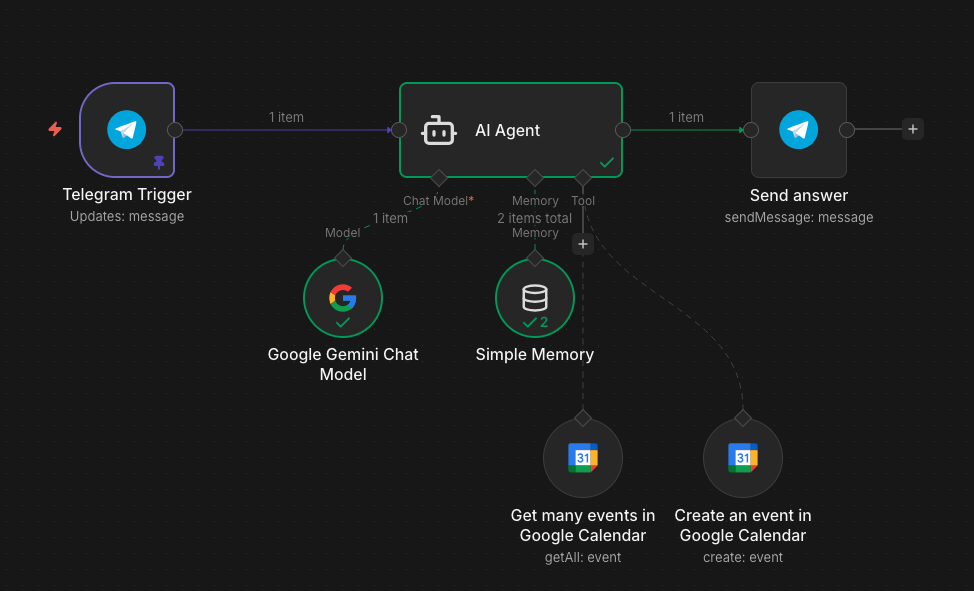Click the "2 items total" memory connection label
Viewport: 974px width, 591px height.
534,218
